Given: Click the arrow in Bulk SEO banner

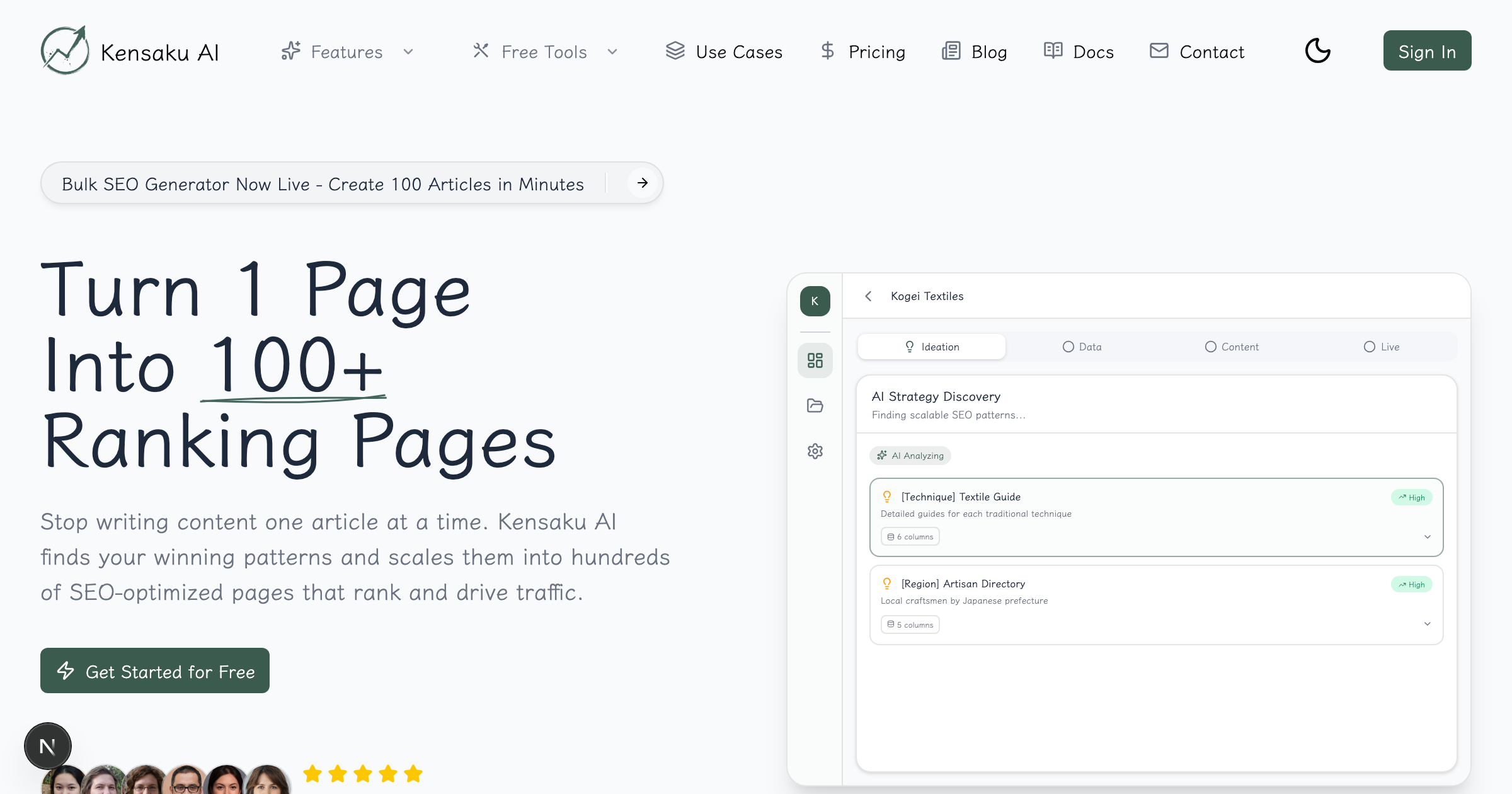Looking at the screenshot, I should (642, 183).
